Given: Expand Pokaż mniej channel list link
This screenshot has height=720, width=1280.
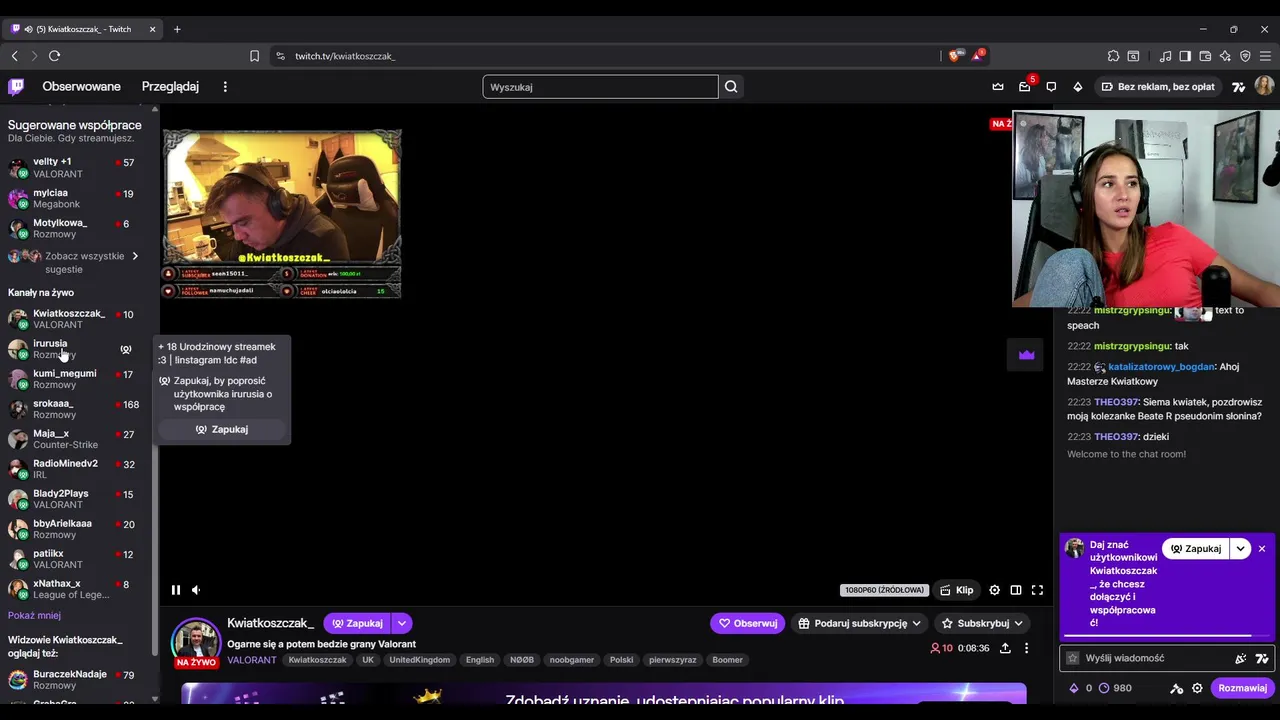Looking at the screenshot, I should pyautogui.click(x=34, y=615).
